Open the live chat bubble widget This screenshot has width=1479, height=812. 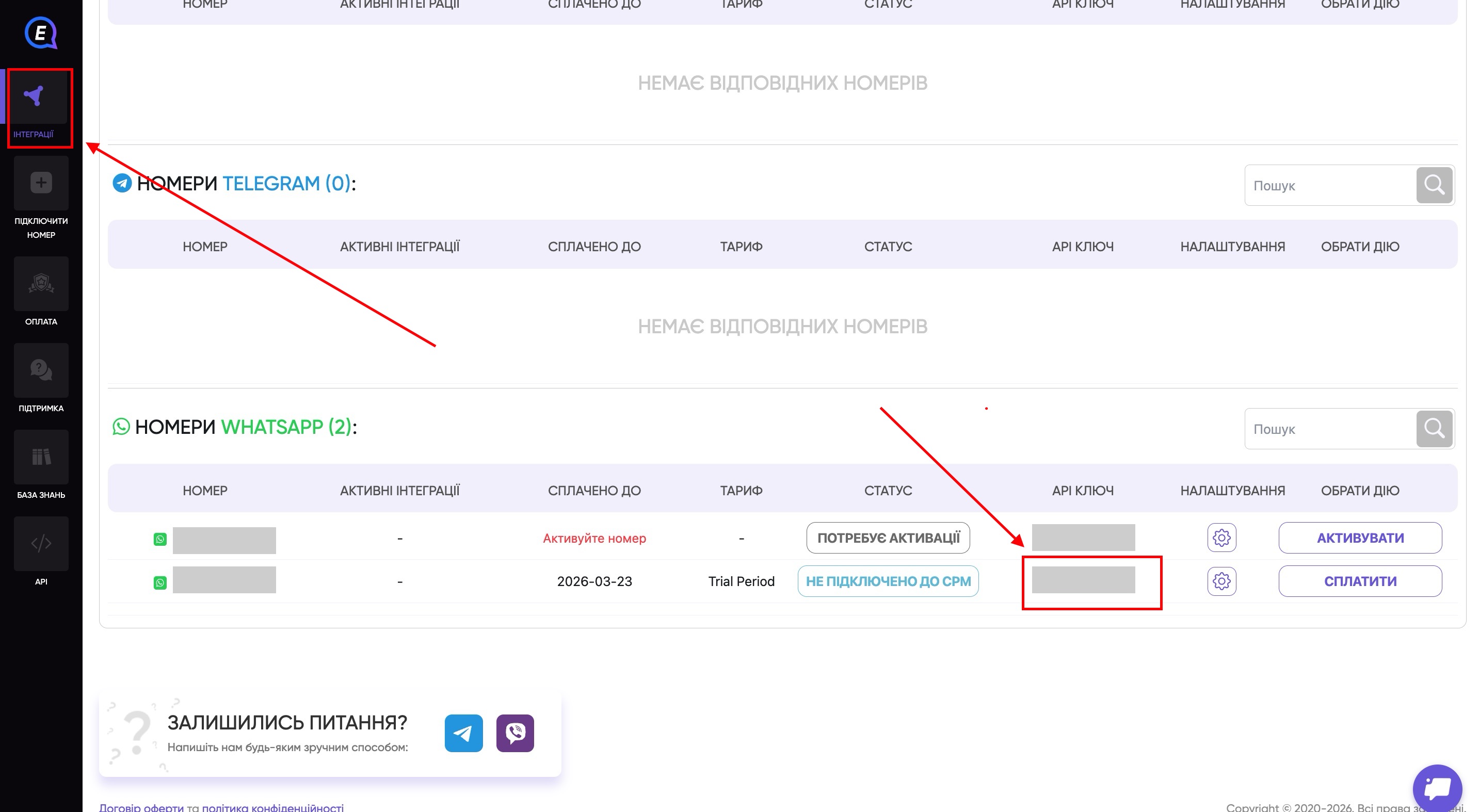[1437, 788]
